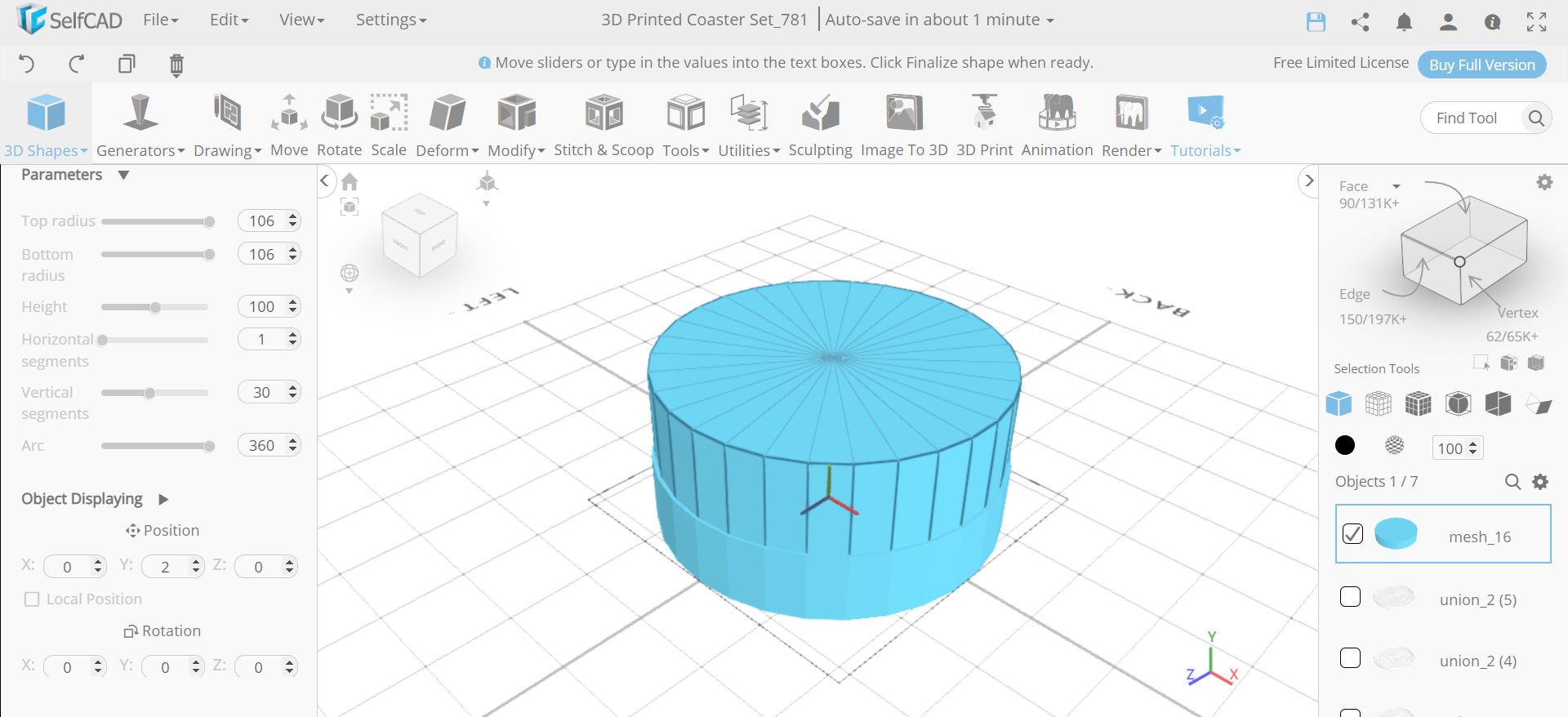The image size is (1568, 717).
Task: Check the union_2 (4) object checkbox
Action: (x=1350, y=658)
